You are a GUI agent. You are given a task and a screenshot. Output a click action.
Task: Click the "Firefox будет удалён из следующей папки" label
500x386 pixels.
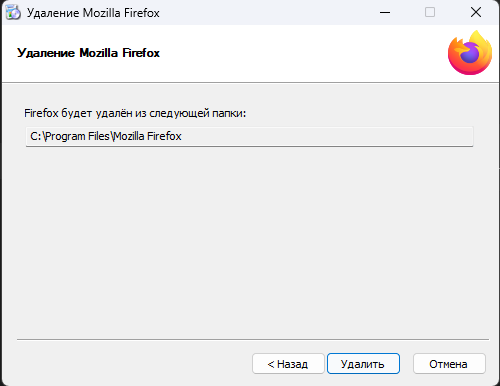(135, 113)
